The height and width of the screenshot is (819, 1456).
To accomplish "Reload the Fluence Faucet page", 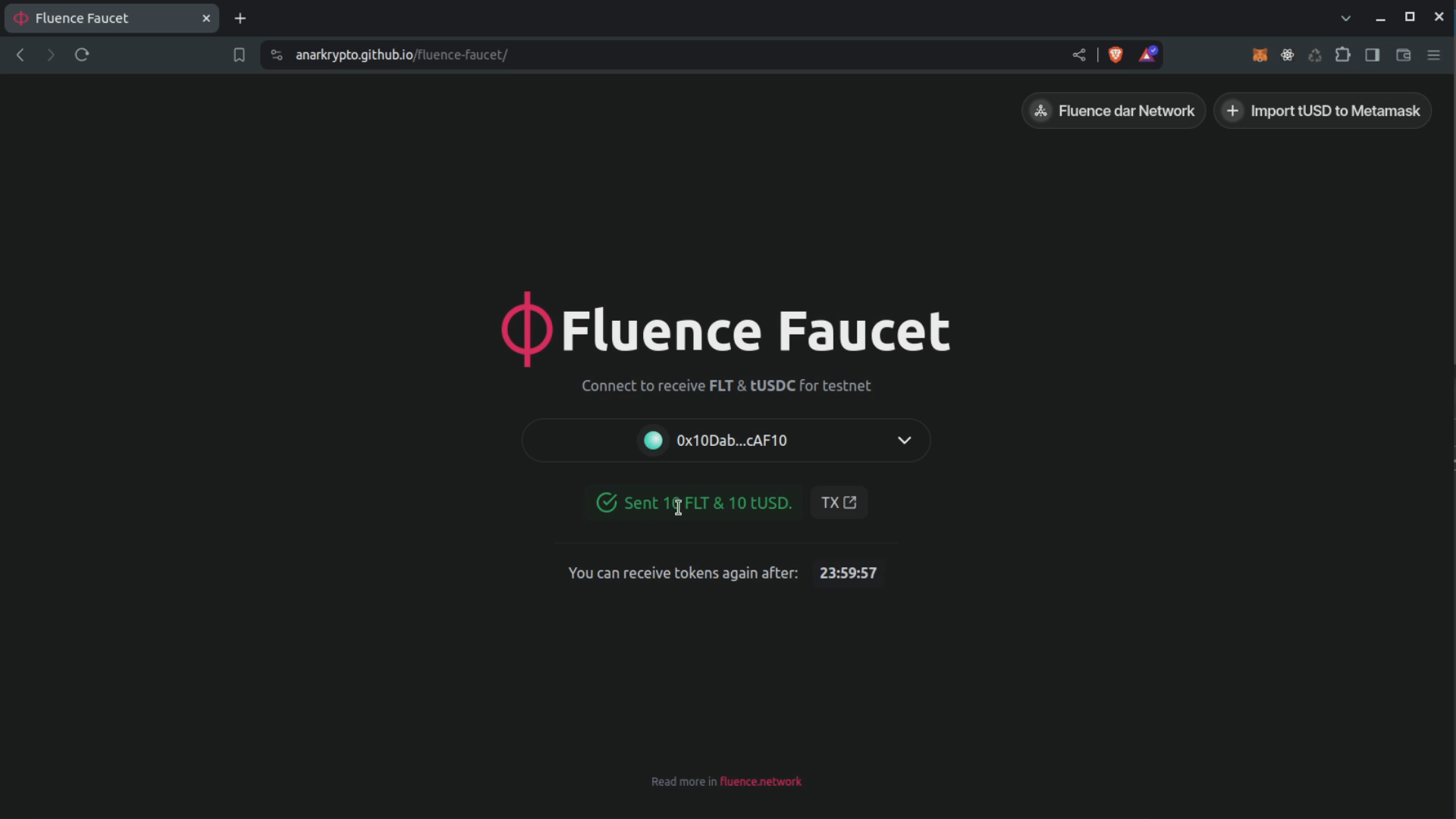I will click(x=82, y=55).
